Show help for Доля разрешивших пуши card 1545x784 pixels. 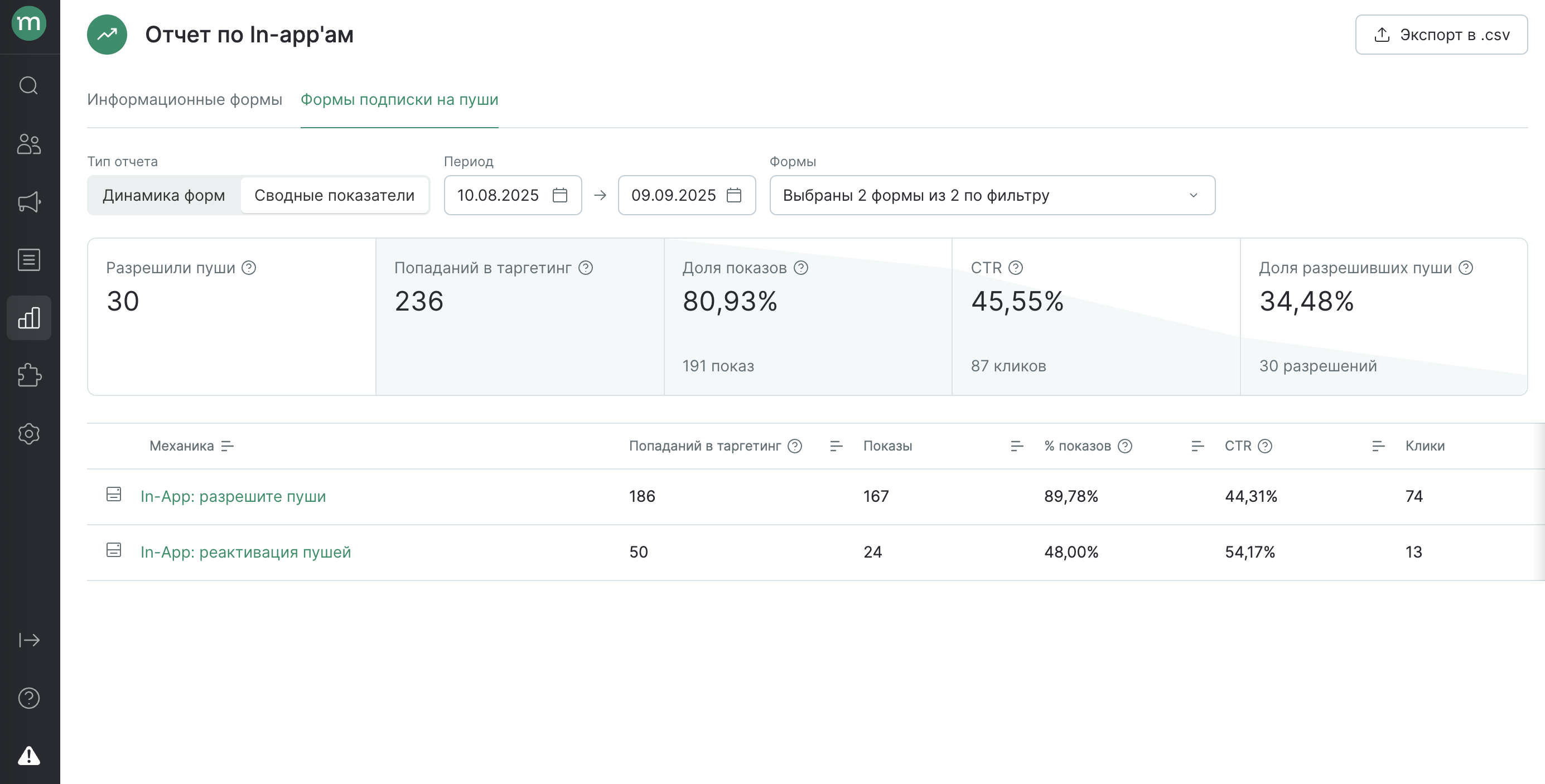coord(1465,268)
